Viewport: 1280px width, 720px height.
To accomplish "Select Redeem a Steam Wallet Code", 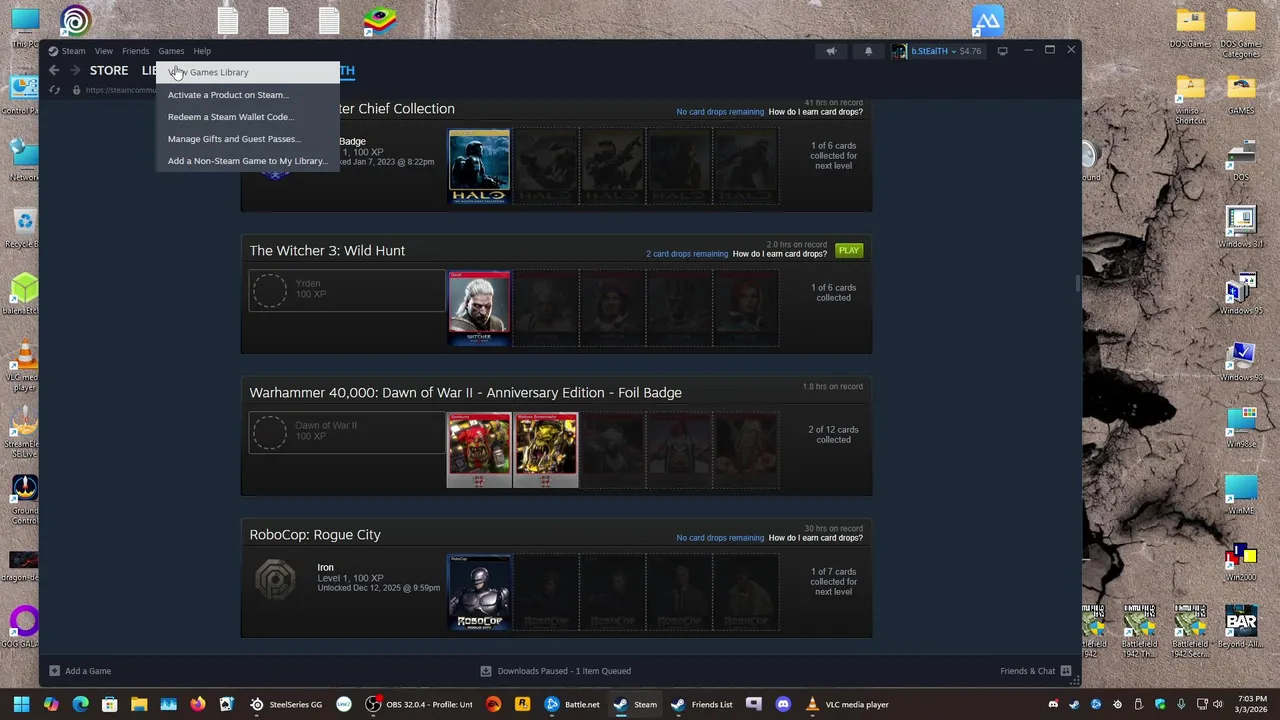I will [x=248, y=117].
